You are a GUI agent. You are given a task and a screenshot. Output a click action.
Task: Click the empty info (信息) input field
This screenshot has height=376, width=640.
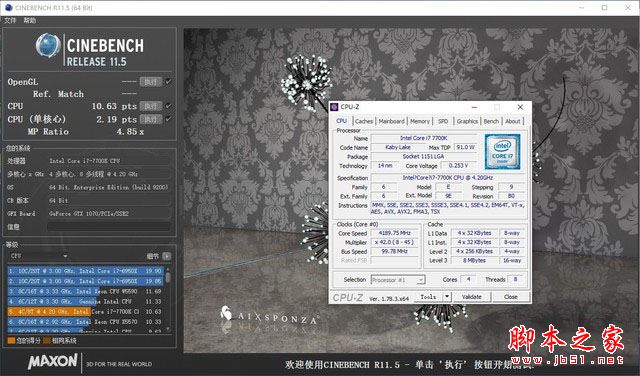[x=109, y=227]
